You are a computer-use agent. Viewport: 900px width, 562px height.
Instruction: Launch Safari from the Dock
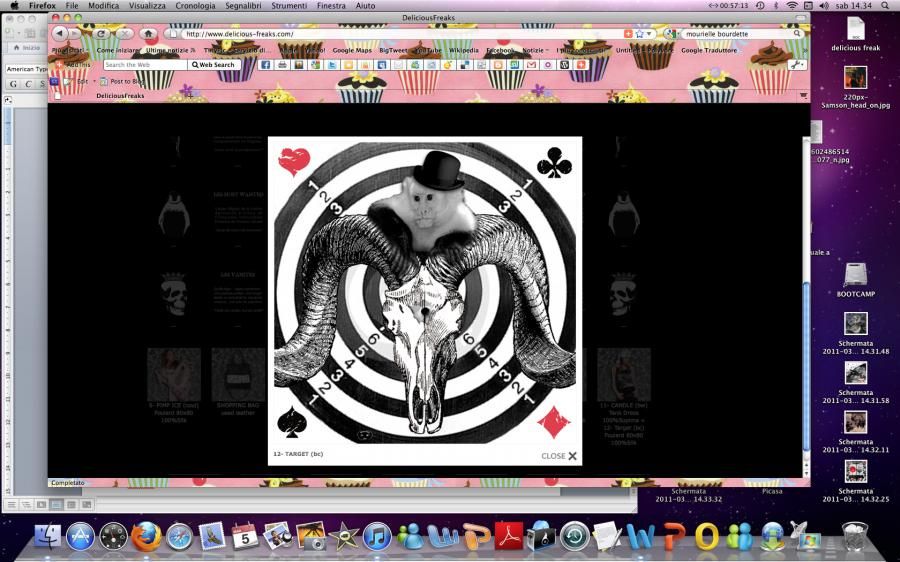(x=179, y=537)
